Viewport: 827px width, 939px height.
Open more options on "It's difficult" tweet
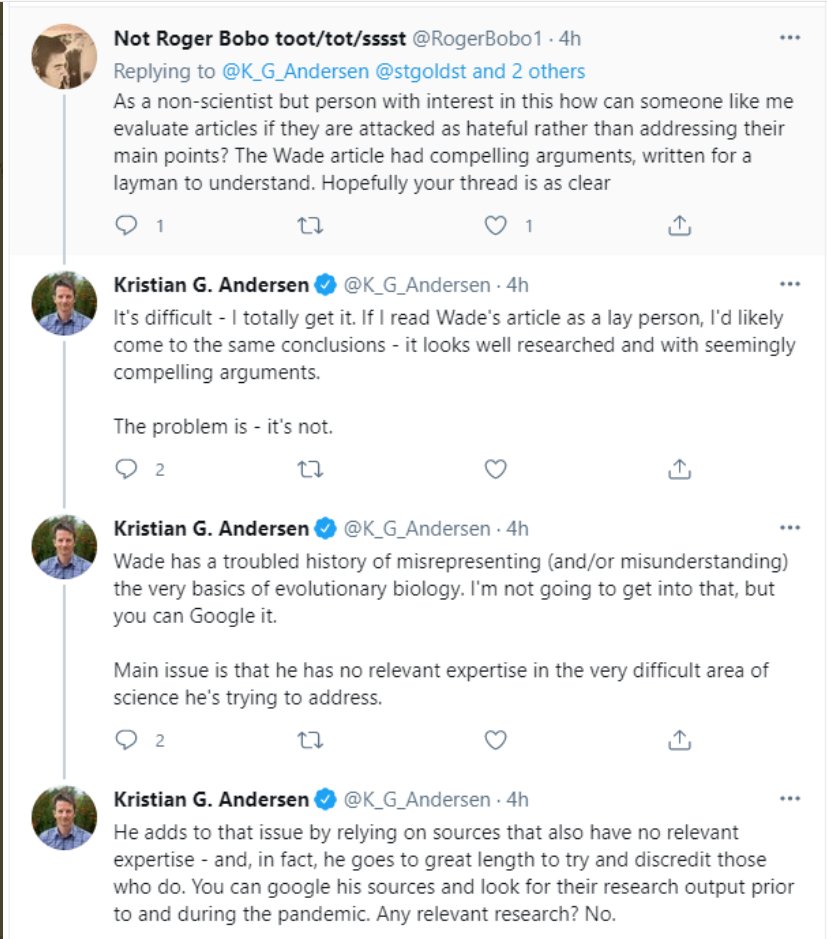(x=790, y=284)
